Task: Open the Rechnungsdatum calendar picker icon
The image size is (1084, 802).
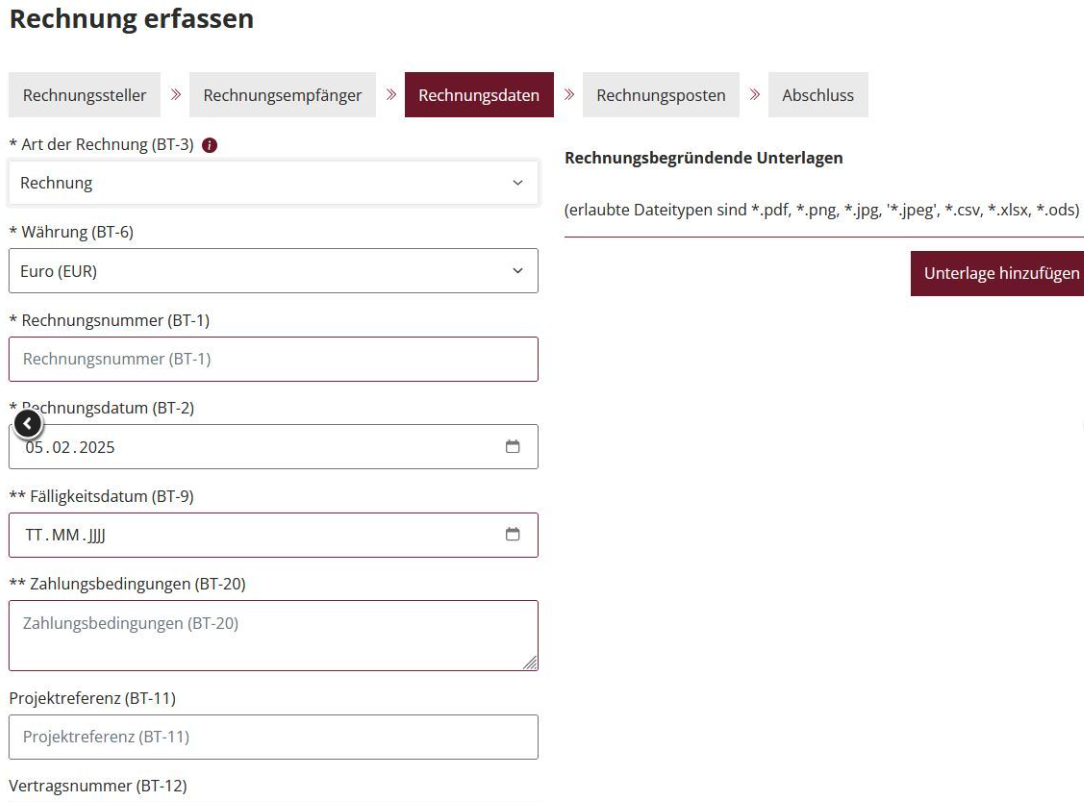Action: pos(514,447)
